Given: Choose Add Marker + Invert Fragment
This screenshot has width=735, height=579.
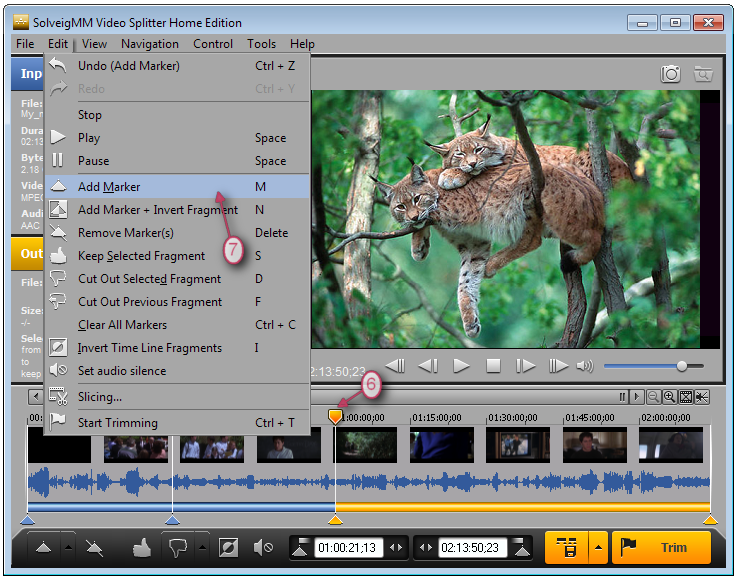Looking at the screenshot, I should coord(177,210).
